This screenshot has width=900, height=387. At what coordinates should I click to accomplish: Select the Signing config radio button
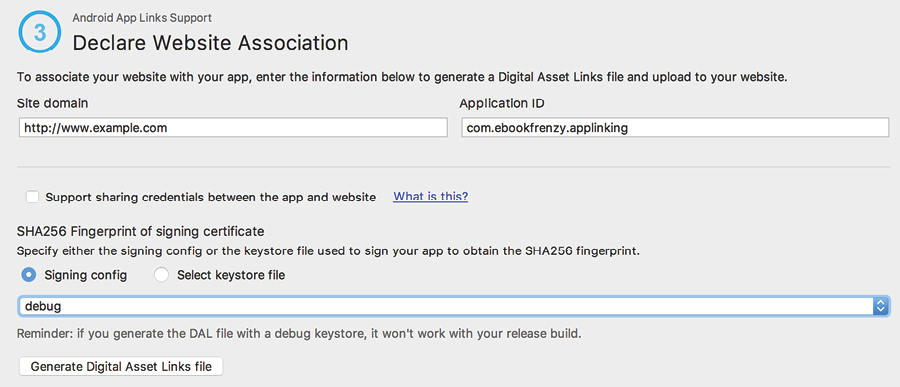click(x=28, y=275)
